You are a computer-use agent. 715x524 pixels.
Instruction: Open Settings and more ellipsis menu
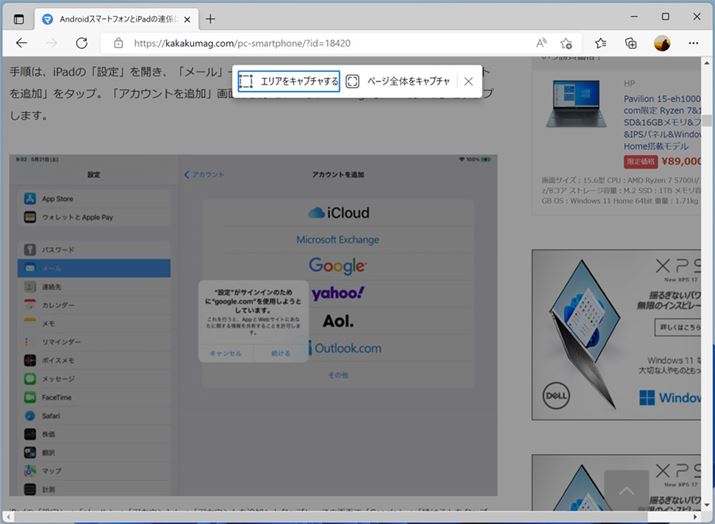coord(693,43)
